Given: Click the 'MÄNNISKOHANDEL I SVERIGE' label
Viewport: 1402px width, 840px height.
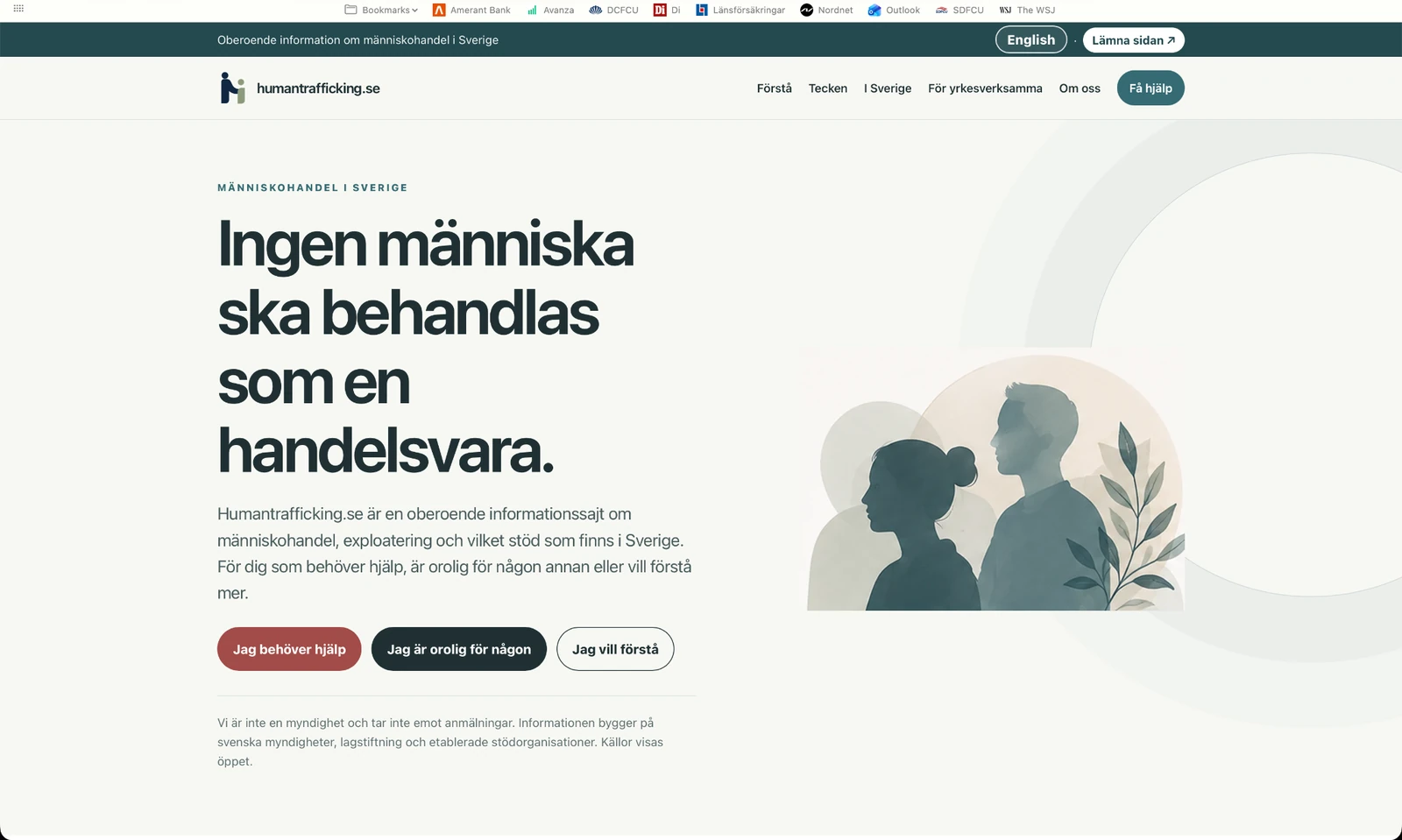Looking at the screenshot, I should point(313,187).
